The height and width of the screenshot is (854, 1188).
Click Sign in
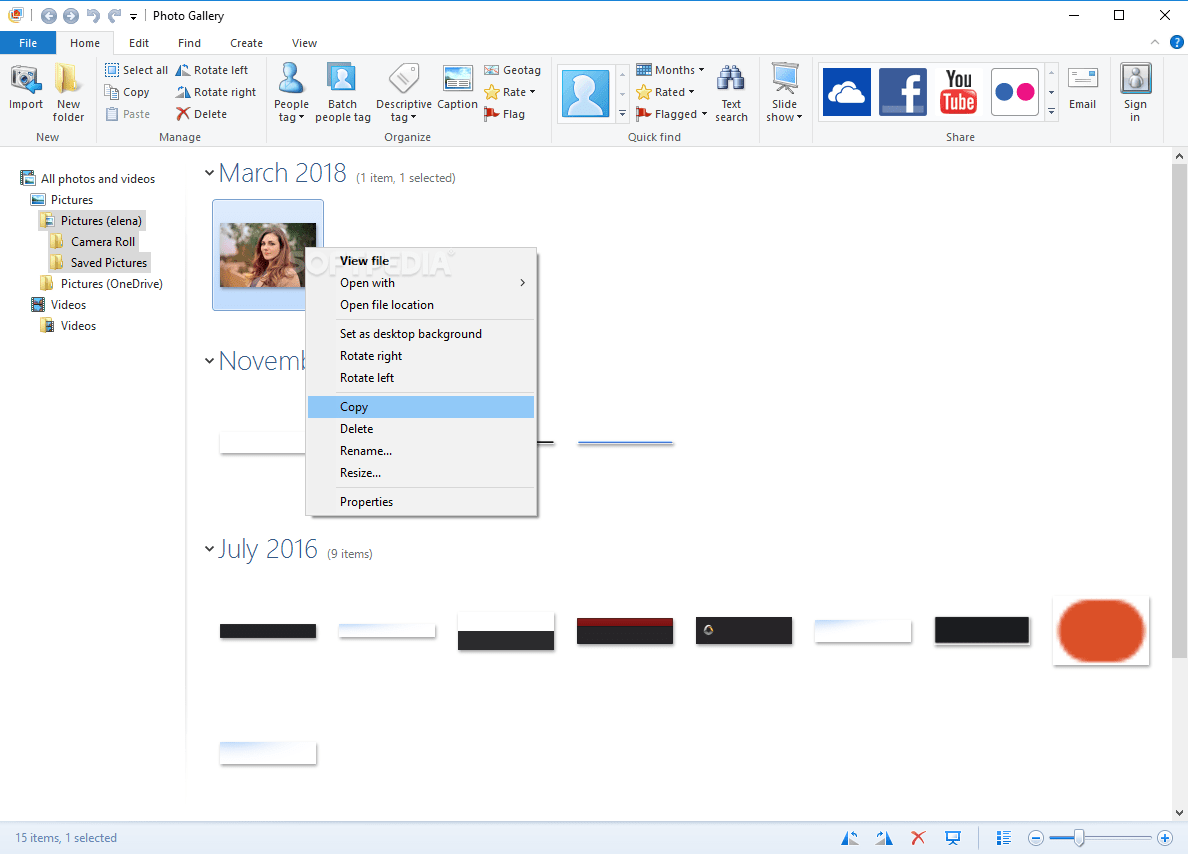(1135, 92)
